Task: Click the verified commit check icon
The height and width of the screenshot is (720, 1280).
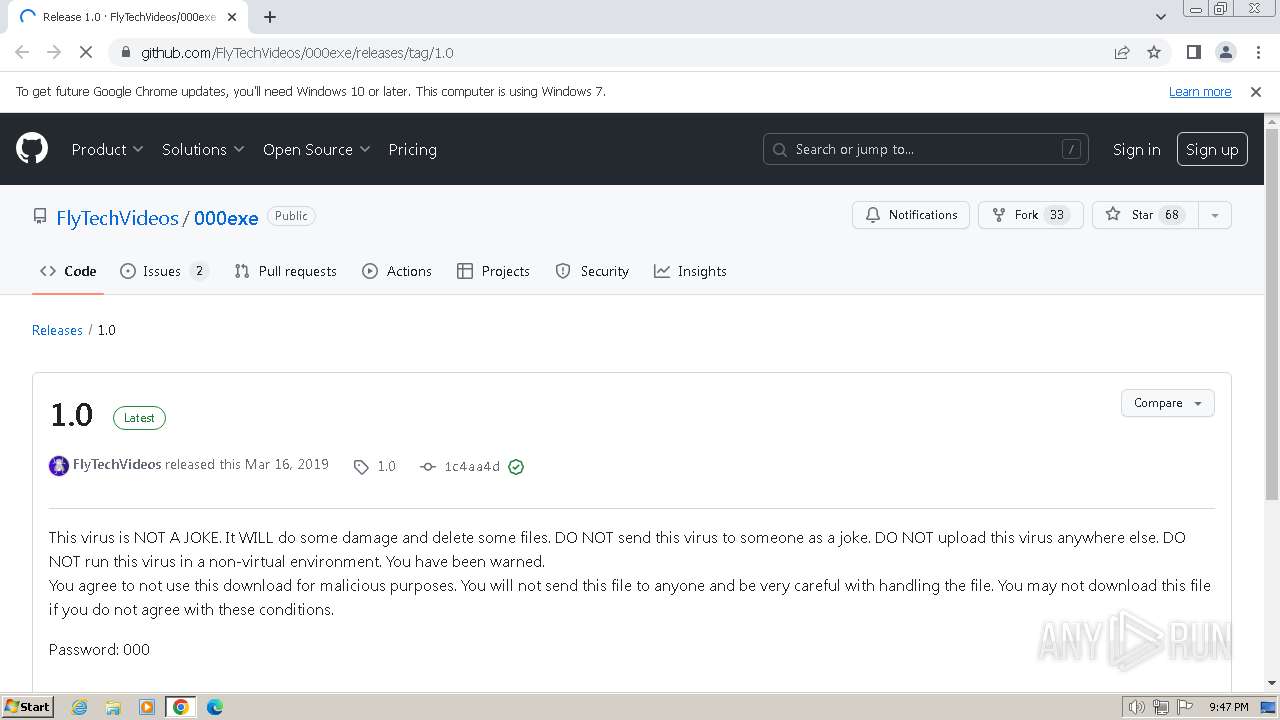Action: click(x=516, y=467)
